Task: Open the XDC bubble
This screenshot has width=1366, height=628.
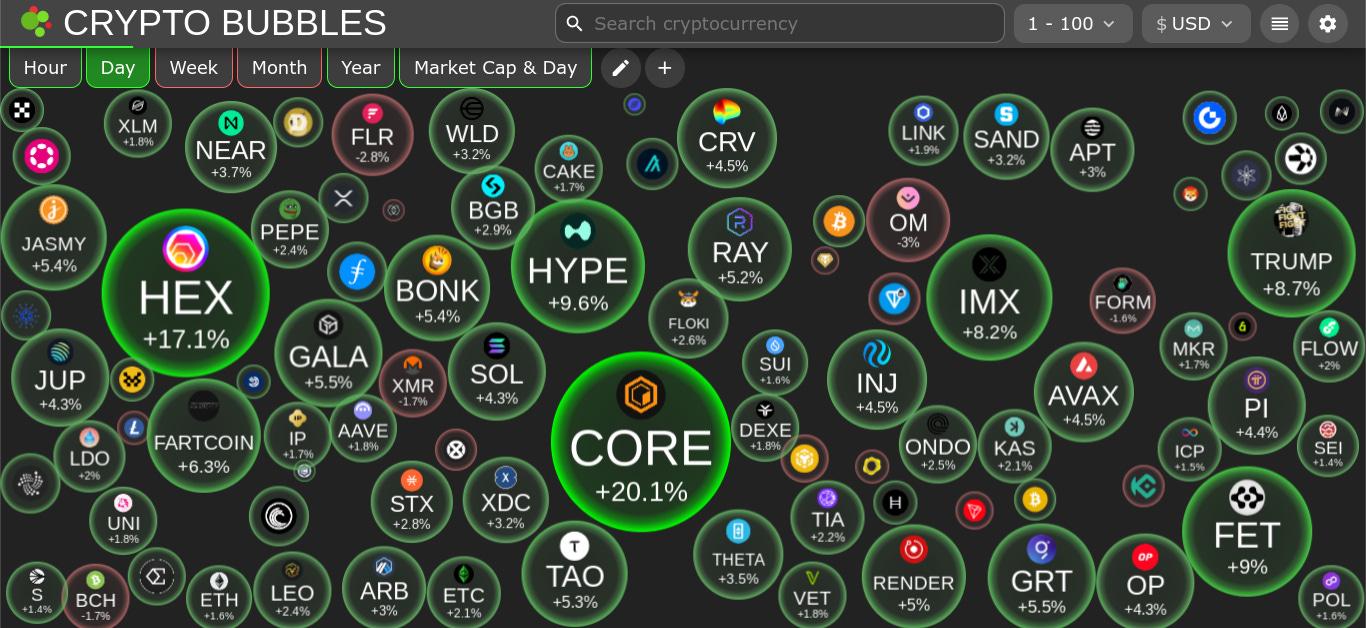Action: pyautogui.click(x=506, y=499)
